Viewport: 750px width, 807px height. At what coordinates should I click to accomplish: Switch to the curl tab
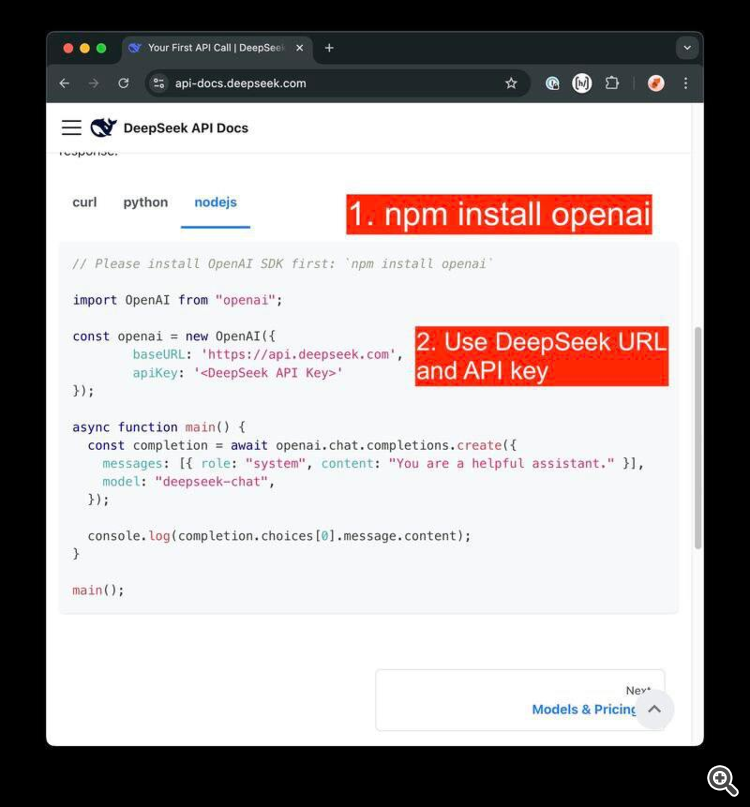(x=84, y=202)
